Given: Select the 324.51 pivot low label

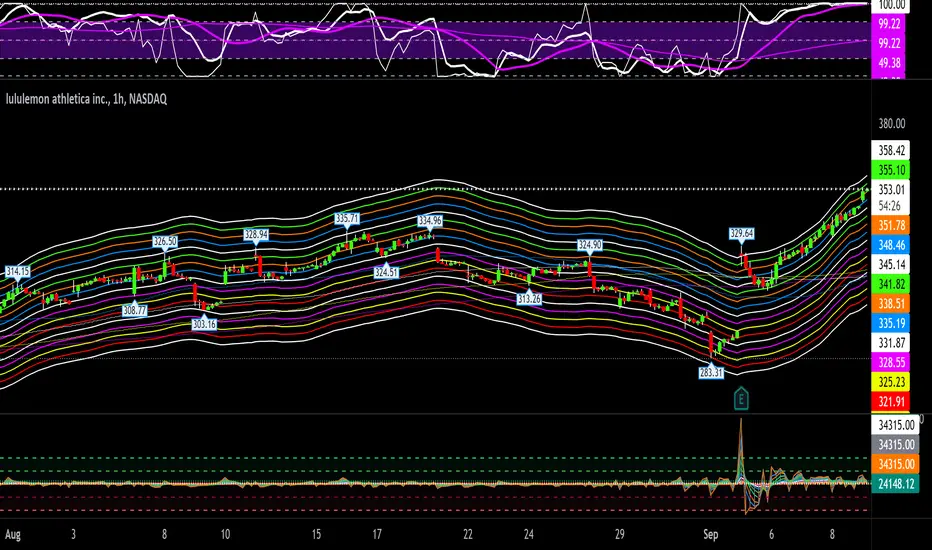Looking at the screenshot, I should pos(386,272).
